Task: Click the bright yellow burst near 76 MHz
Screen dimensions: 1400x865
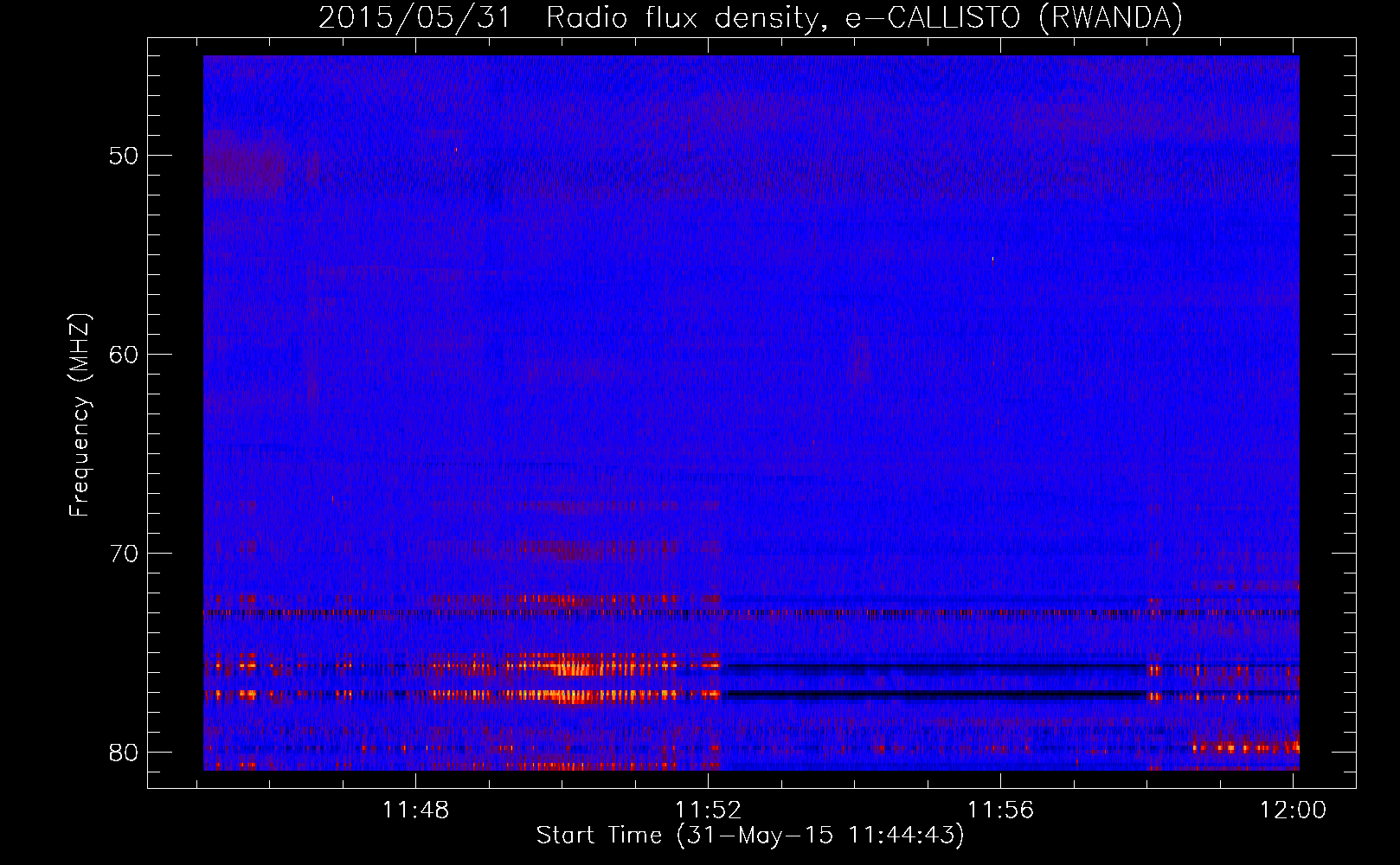Action: tap(575, 665)
